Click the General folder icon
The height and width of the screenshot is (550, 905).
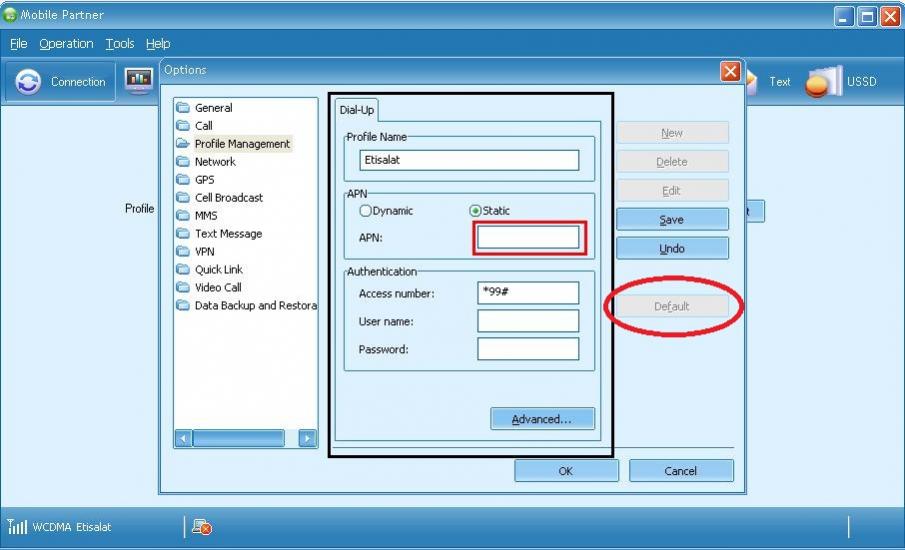pos(183,107)
